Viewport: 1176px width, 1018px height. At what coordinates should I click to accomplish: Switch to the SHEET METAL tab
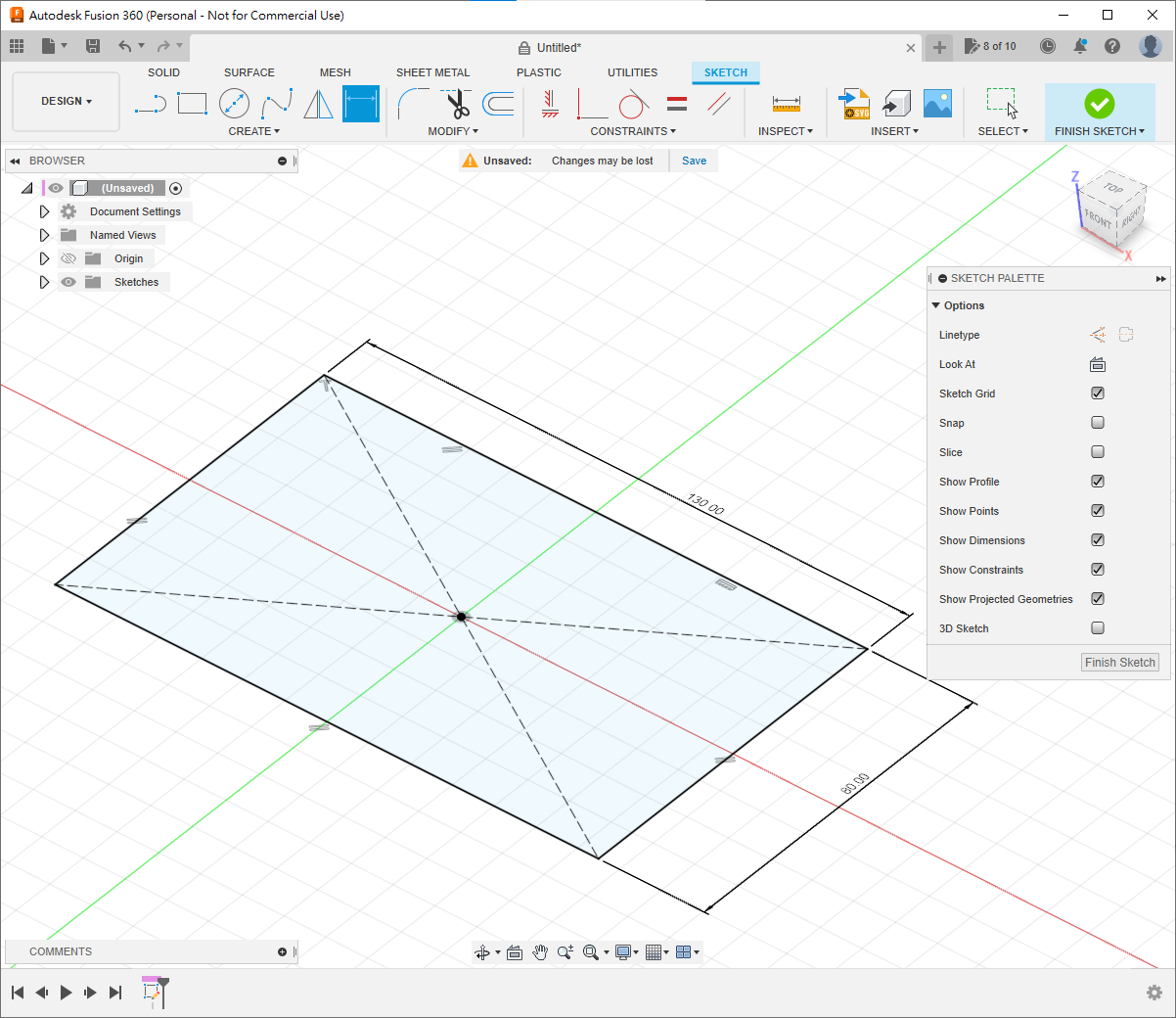(x=432, y=72)
